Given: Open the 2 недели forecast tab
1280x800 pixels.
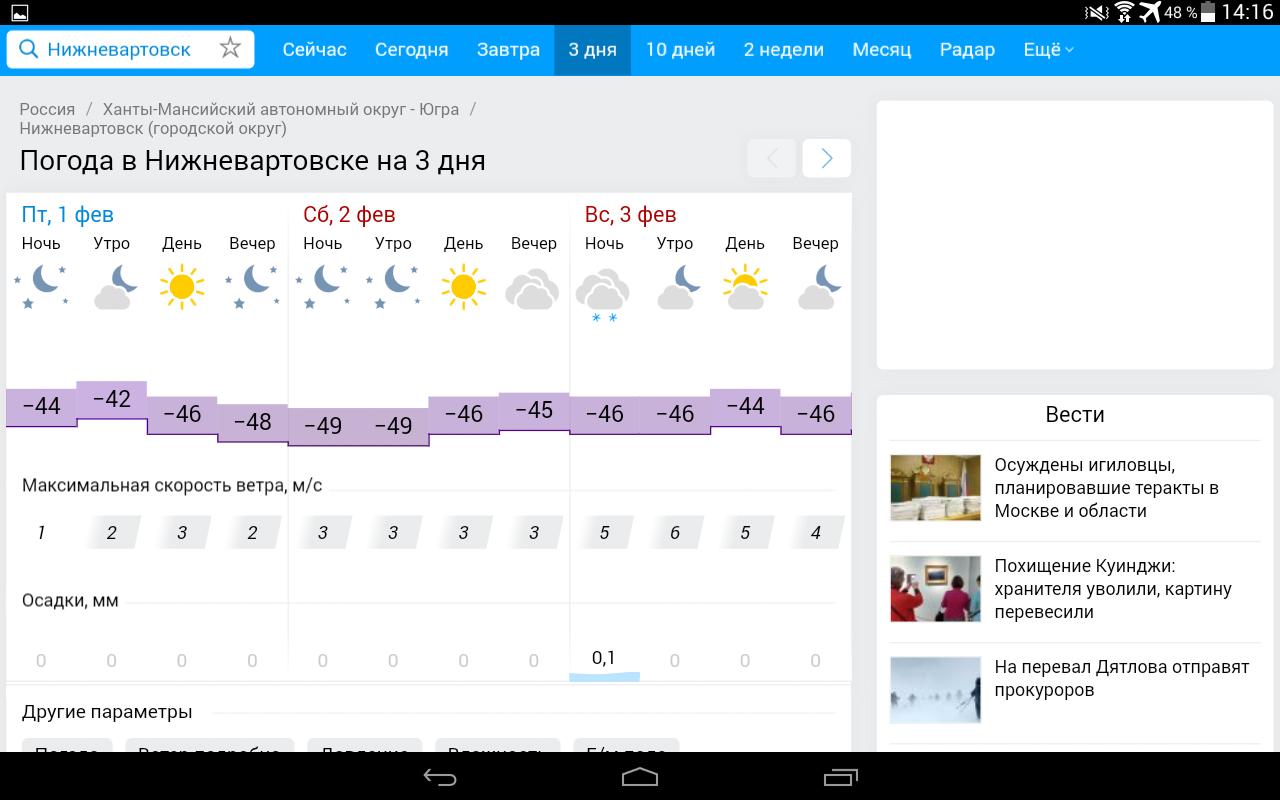Looking at the screenshot, I should (784, 50).
